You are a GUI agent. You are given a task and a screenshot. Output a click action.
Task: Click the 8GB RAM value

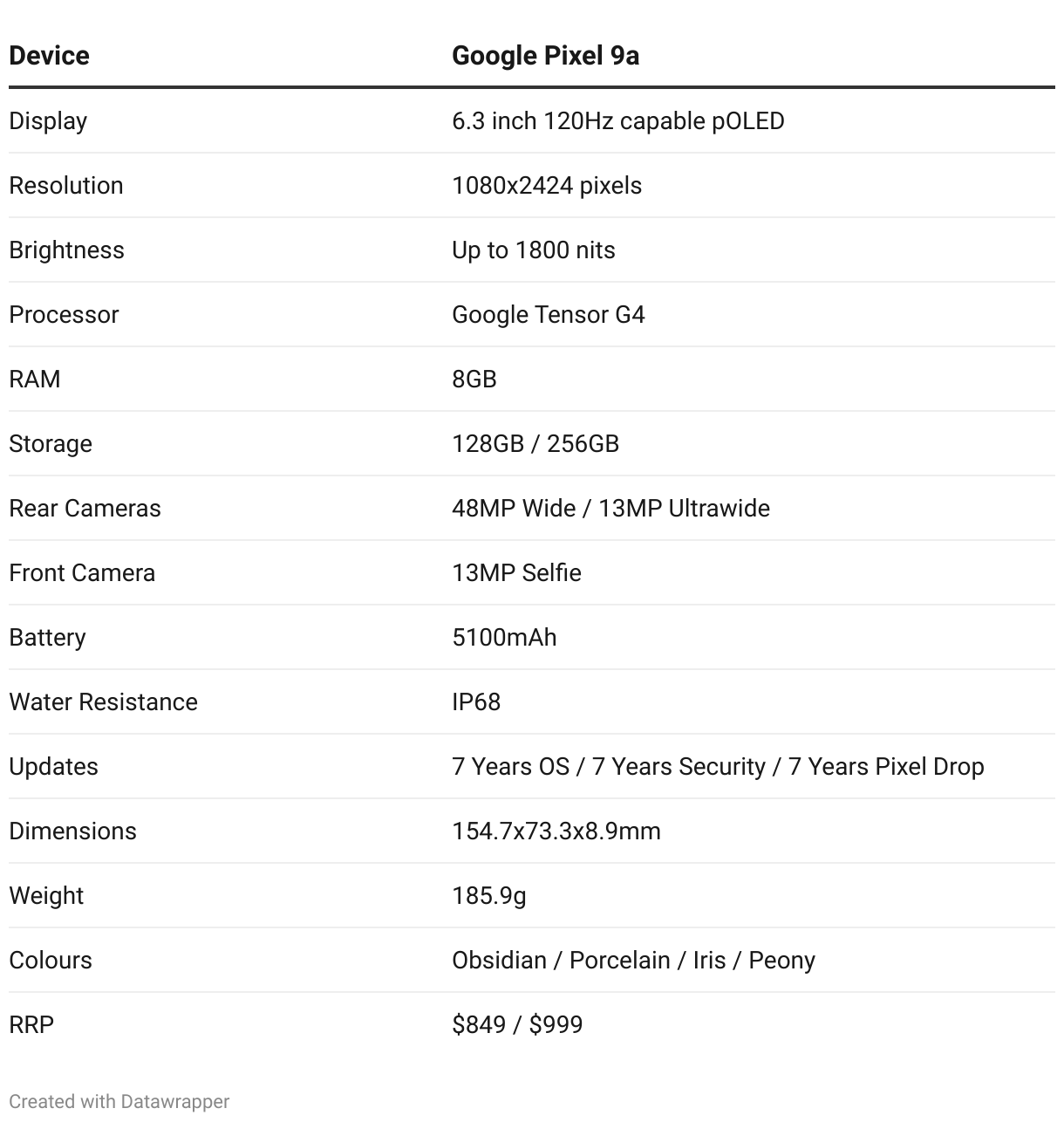click(x=474, y=380)
